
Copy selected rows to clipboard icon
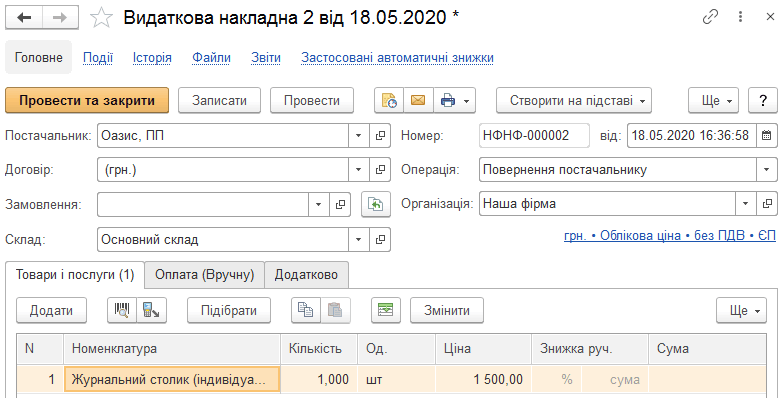coord(306,310)
